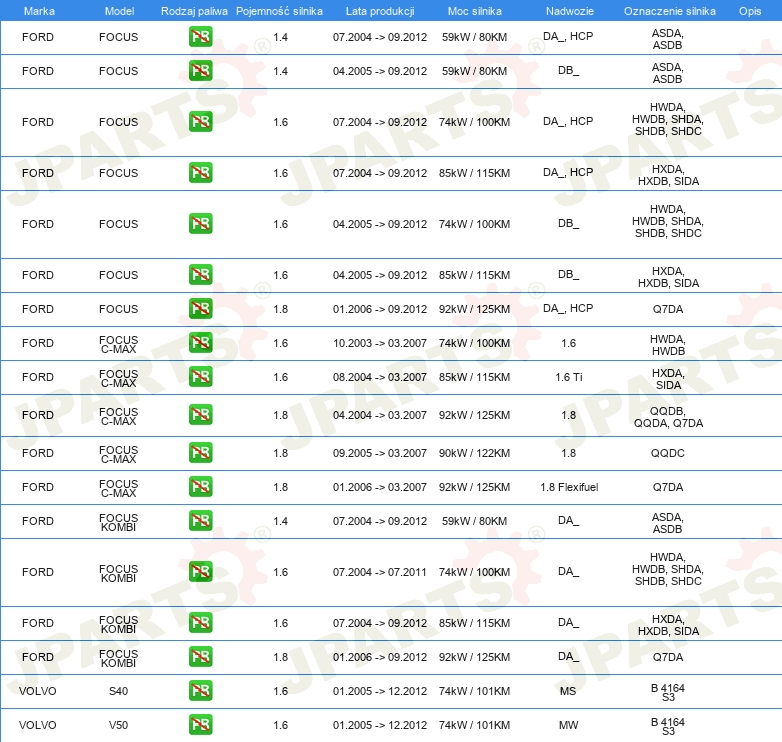Screen dimensions: 782x742
Task: Select the VOLVO cell in S40 row
Action: (37, 691)
